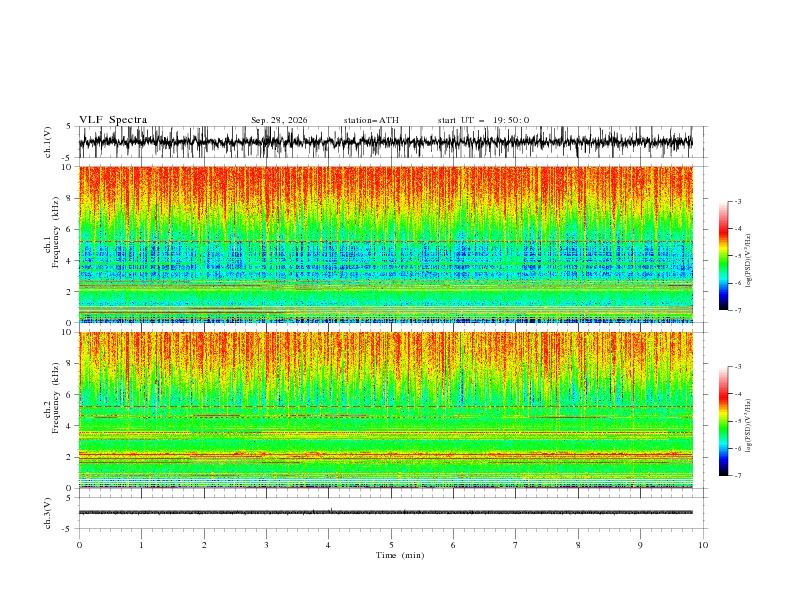The height and width of the screenshot is (612, 792).
Task: Click the ch.3(V) axis label
Action: (x=48, y=513)
